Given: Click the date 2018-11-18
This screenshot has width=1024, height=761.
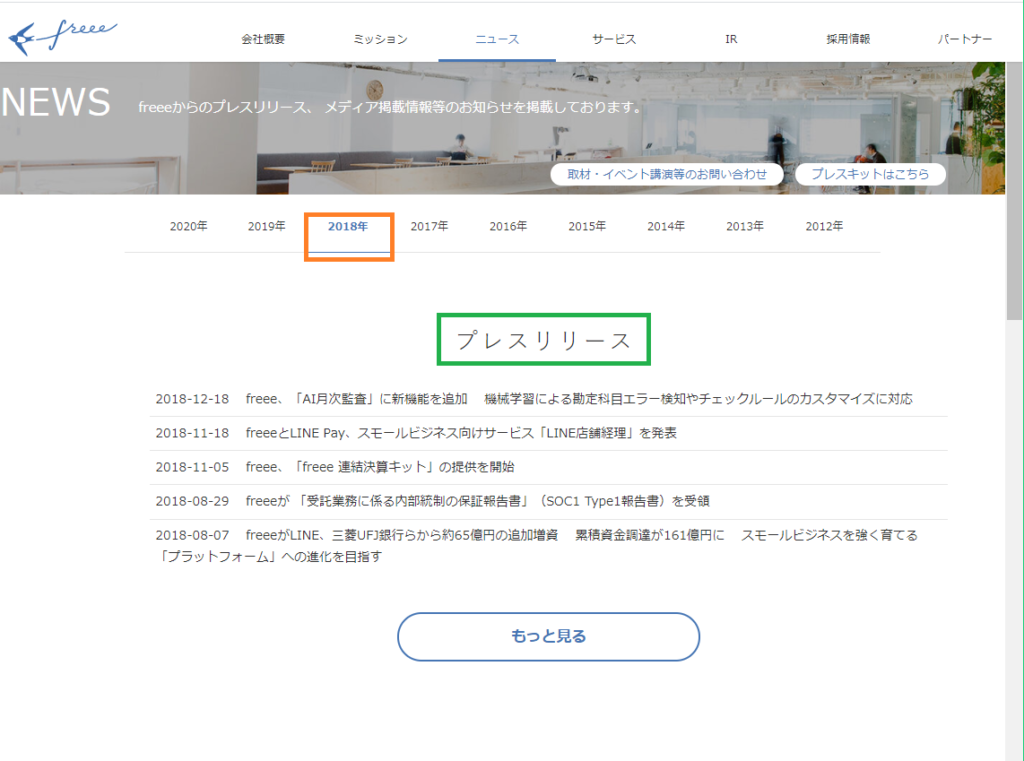Looking at the screenshot, I should [x=192, y=433].
